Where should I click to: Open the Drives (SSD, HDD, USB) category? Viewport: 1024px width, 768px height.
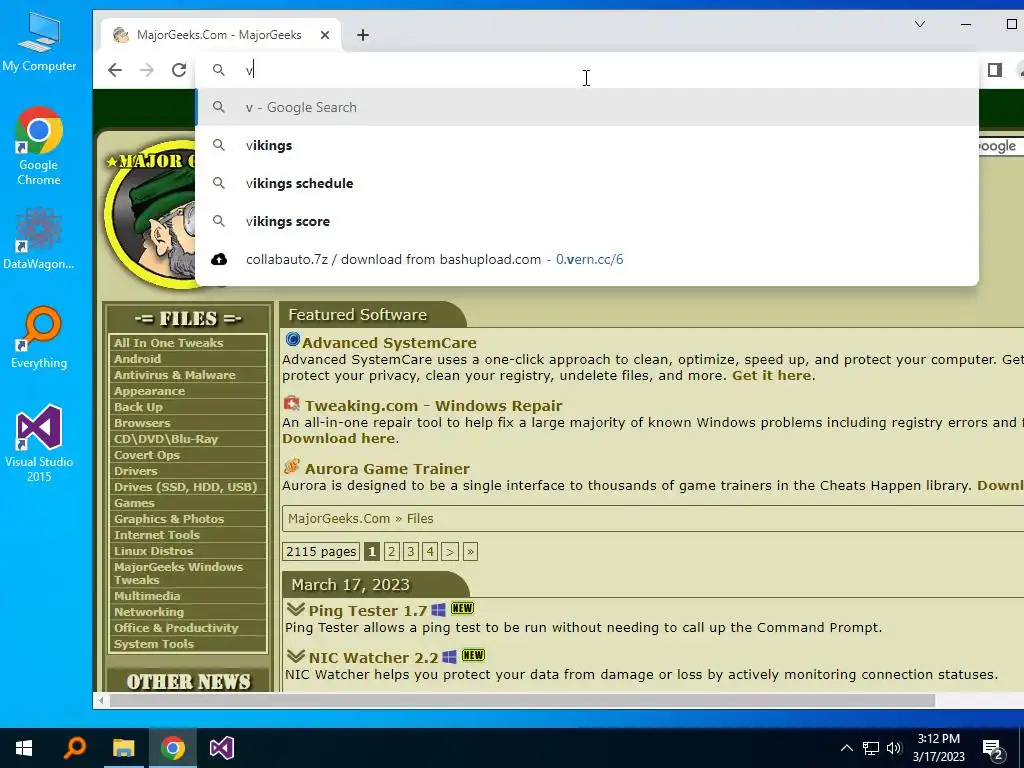pyautogui.click(x=185, y=487)
